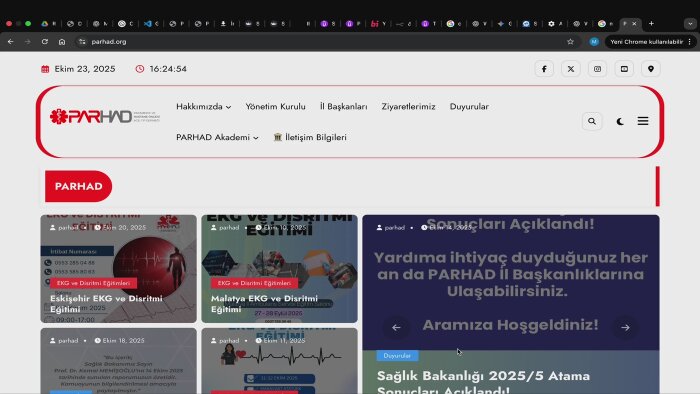Open the X (Twitter) social icon
Screen dimensions: 700x394
[571, 69]
